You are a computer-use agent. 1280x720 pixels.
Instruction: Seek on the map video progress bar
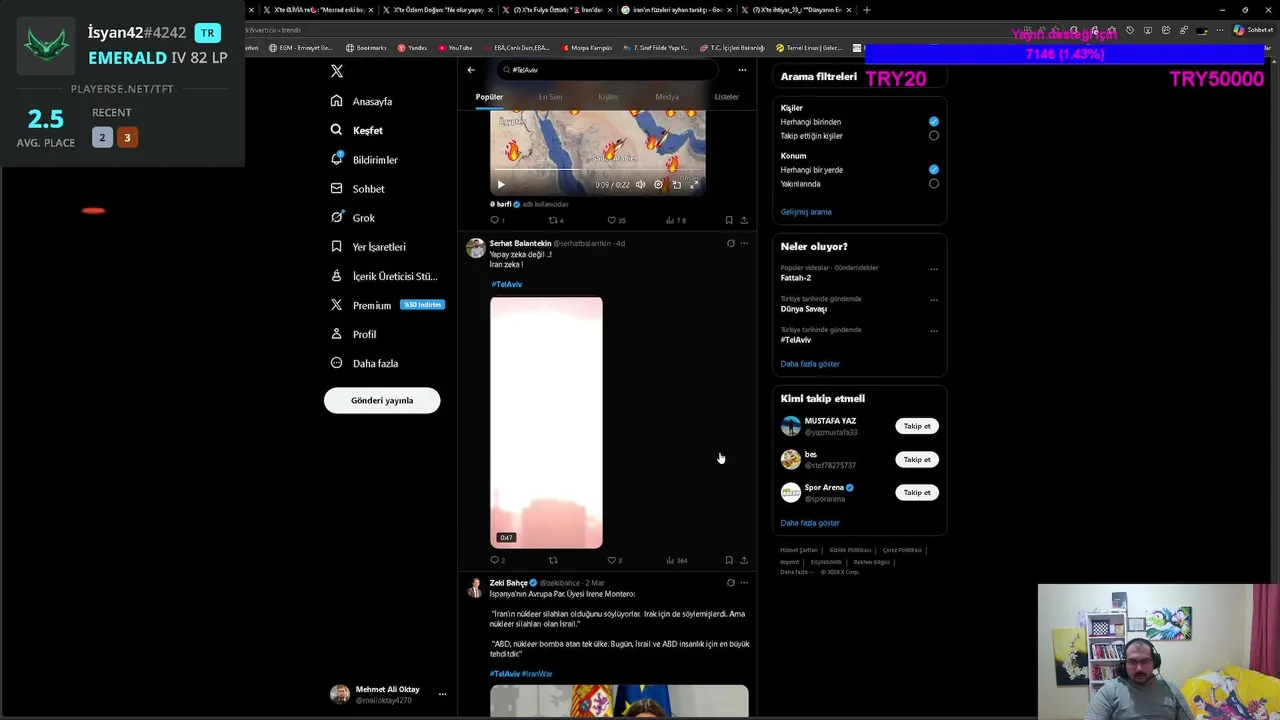pos(597,171)
